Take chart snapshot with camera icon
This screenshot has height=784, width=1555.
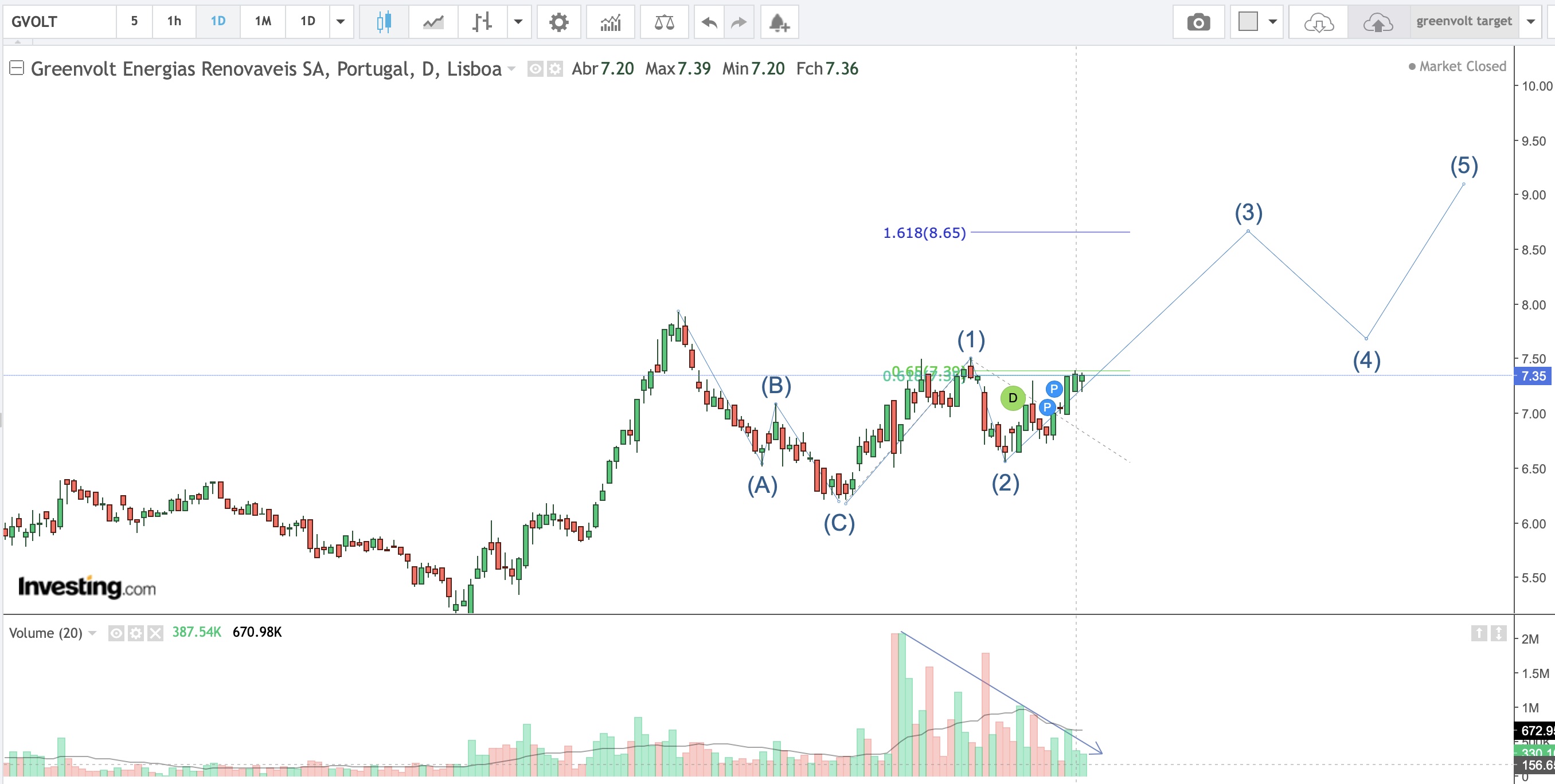coord(1198,22)
